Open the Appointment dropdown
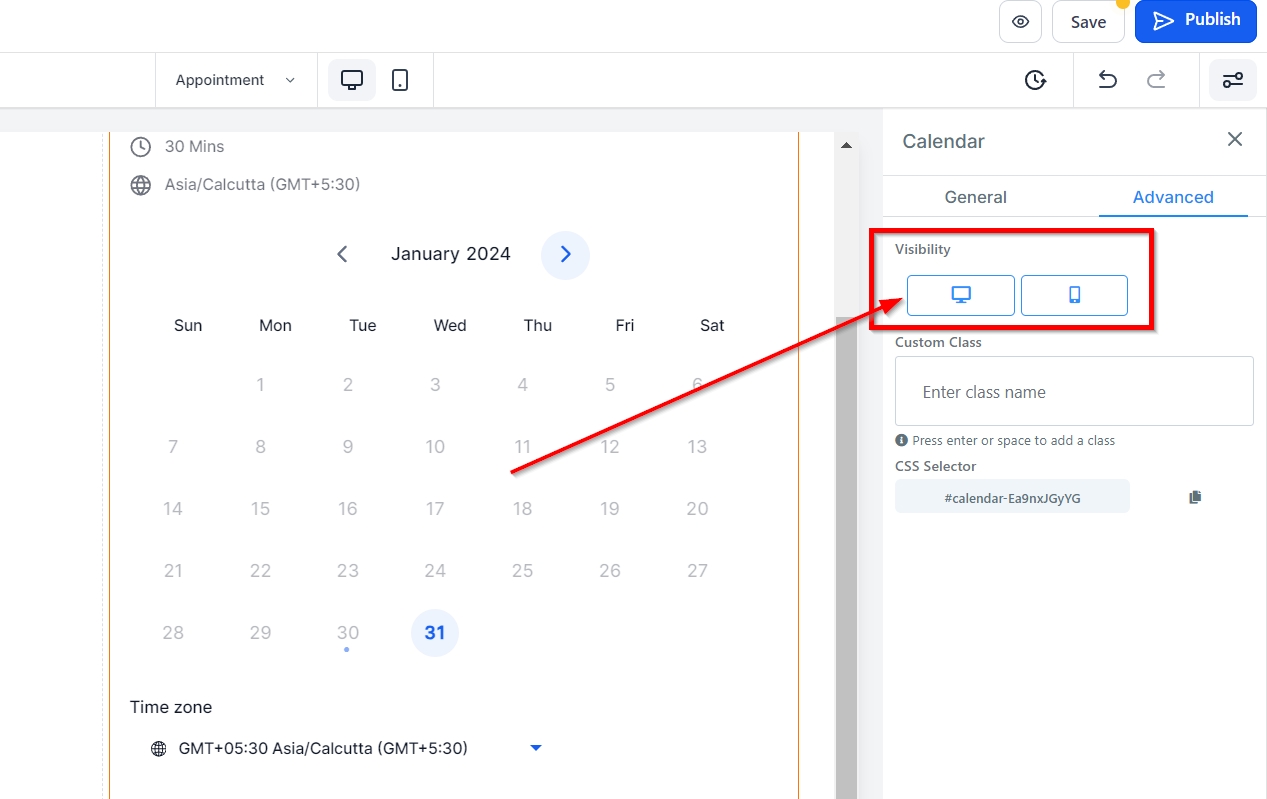 point(235,80)
